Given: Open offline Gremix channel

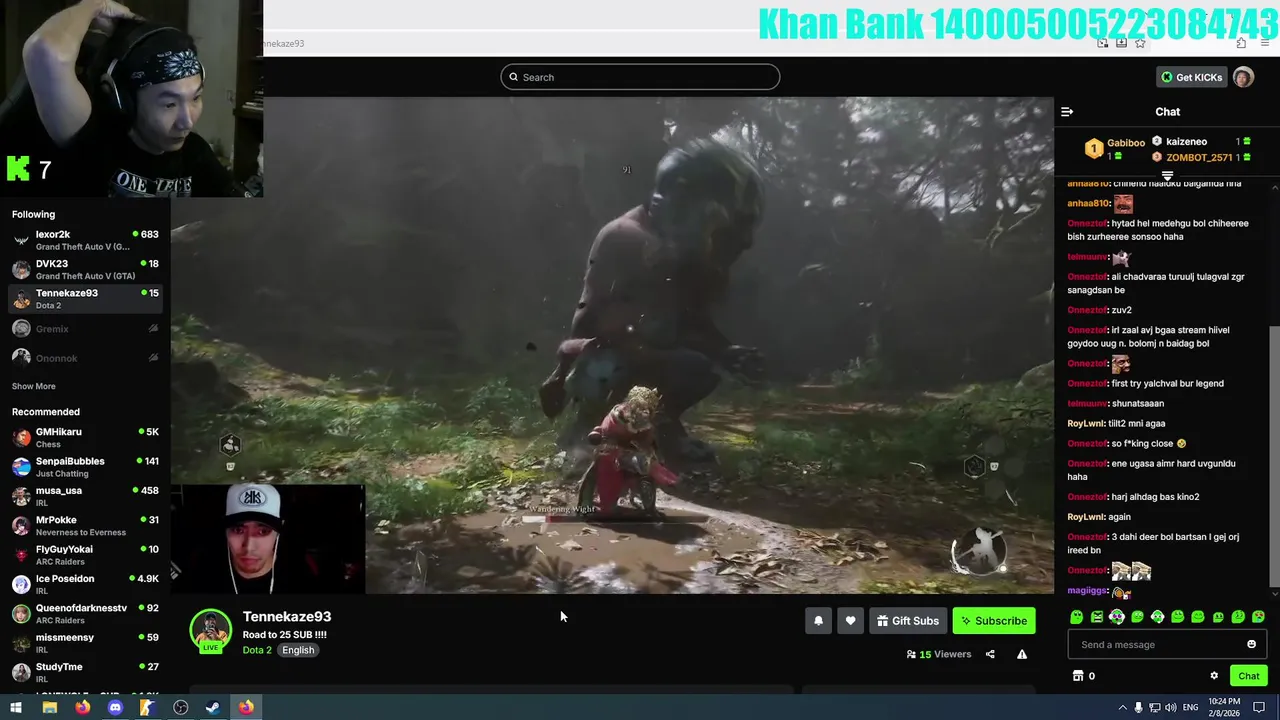Looking at the screenshot, I should point(85,328).
